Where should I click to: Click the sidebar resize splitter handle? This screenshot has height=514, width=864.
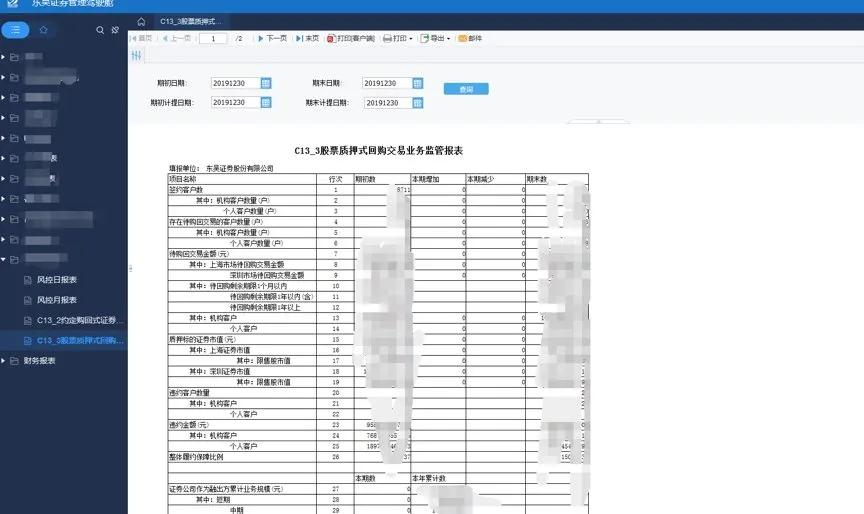(x=131, y=268)
